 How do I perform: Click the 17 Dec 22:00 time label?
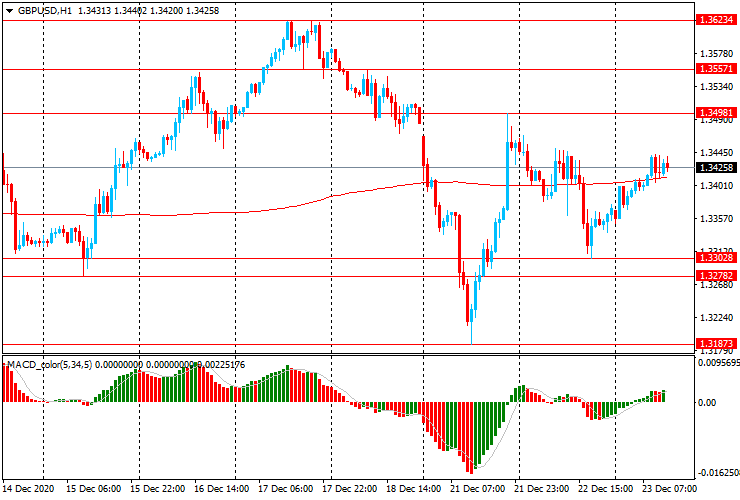coord(349,488)
